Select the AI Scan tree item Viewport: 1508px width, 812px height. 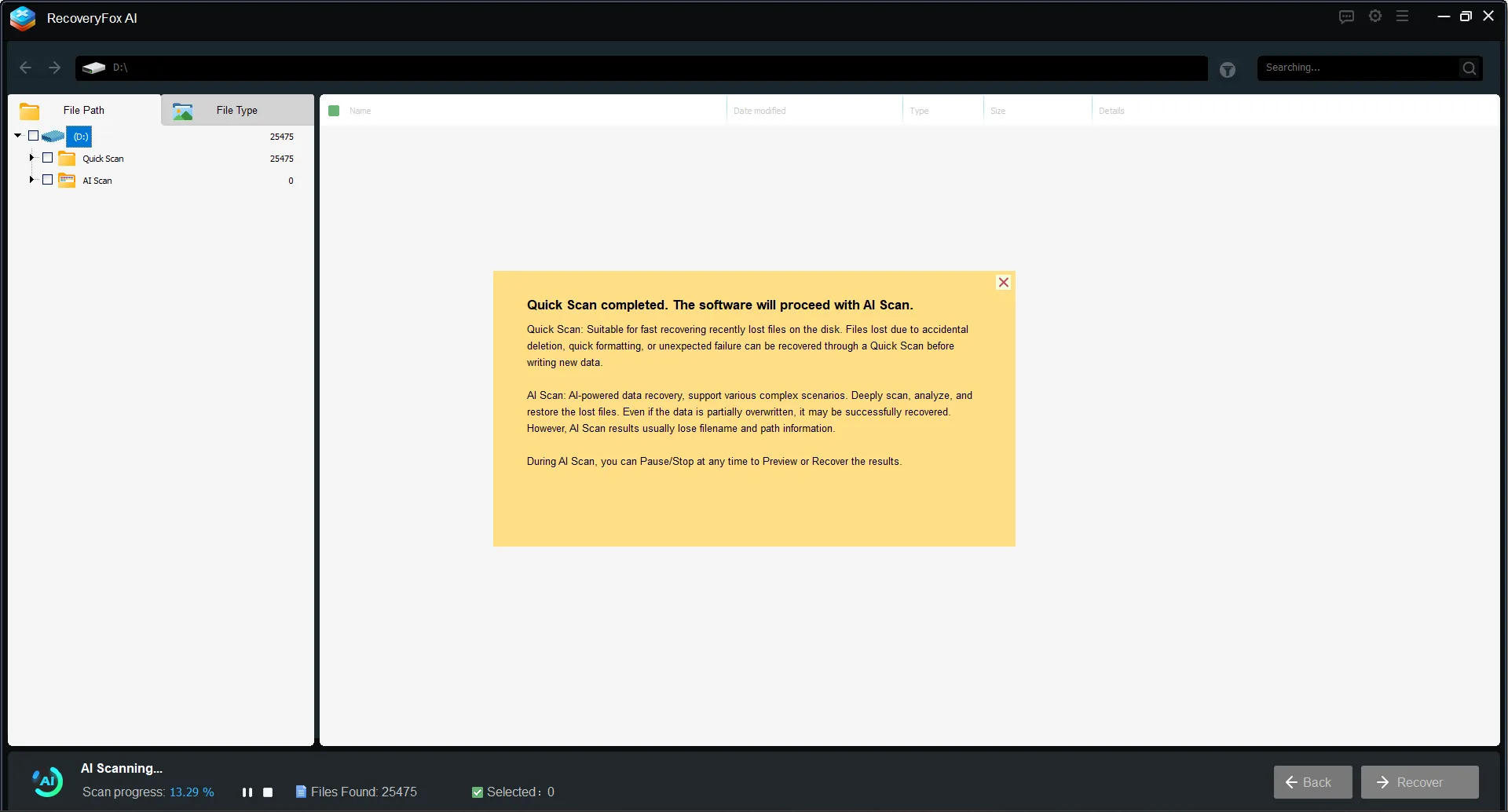tap(97, 181)
